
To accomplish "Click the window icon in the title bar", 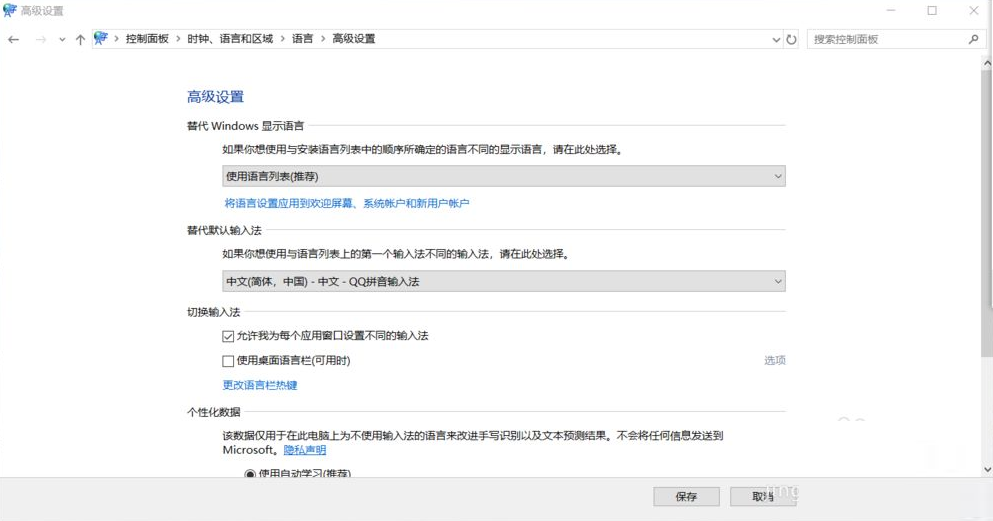I will point(10,10).
